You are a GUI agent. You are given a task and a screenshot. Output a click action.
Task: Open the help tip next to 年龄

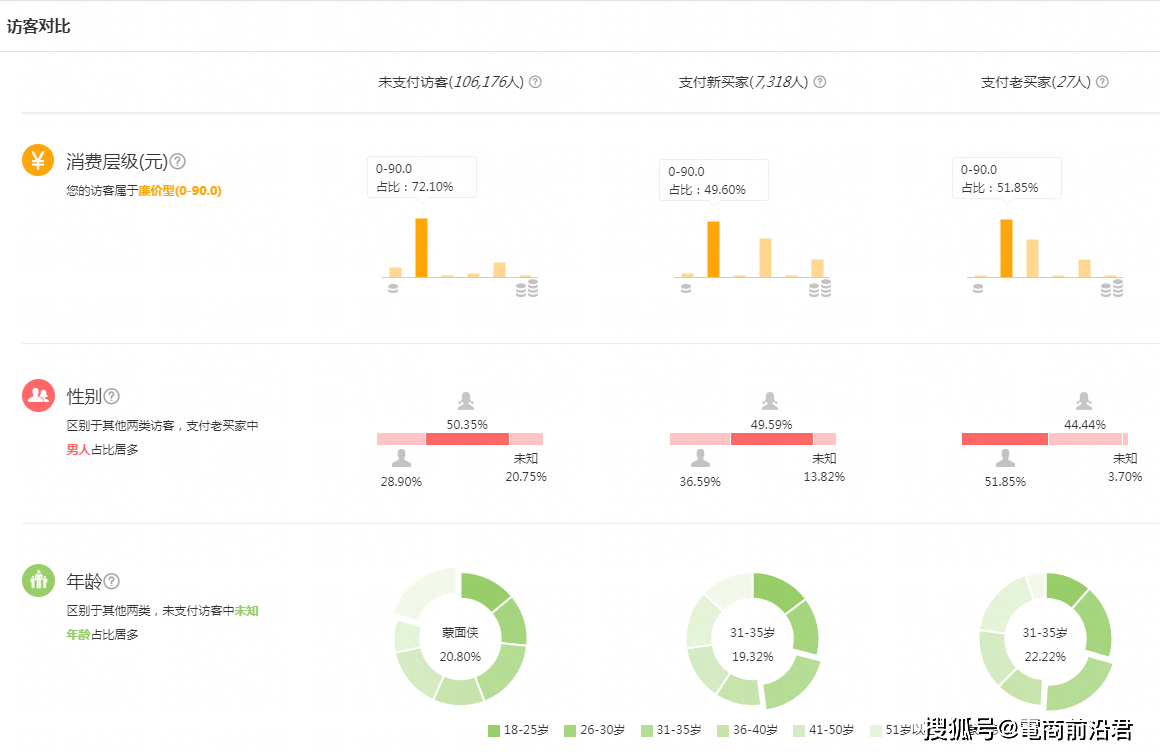pyautogui.click(x=112, y=581)
